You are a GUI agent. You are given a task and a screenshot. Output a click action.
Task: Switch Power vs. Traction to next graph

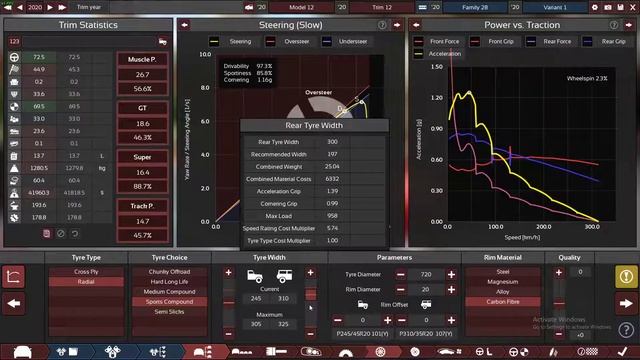click(x=629, y=25)
